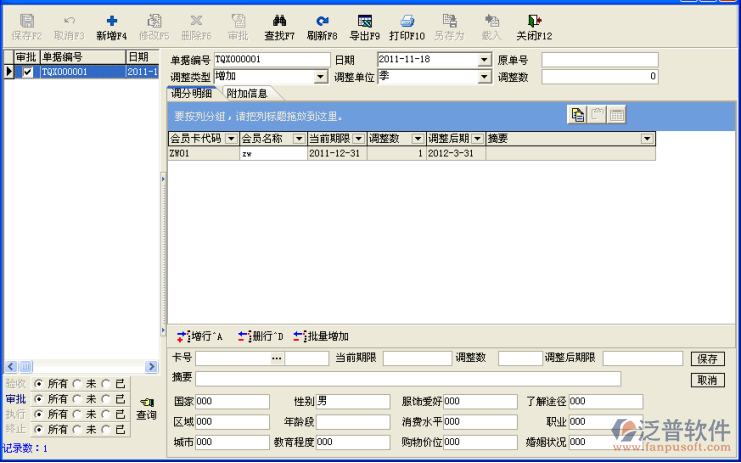
Task: Click the left list horizontal scrollbar
Action: (x=80, y=367)
